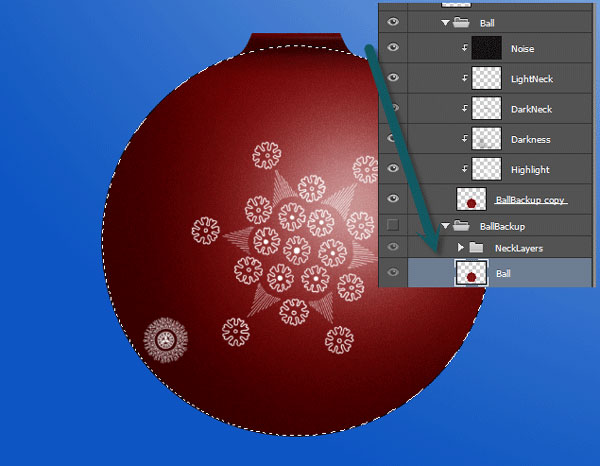Screen dimensions: 600x466
Task: Click the Ball layer name in highlighted row
Action: pyautogui.click(x=503, y=274)
